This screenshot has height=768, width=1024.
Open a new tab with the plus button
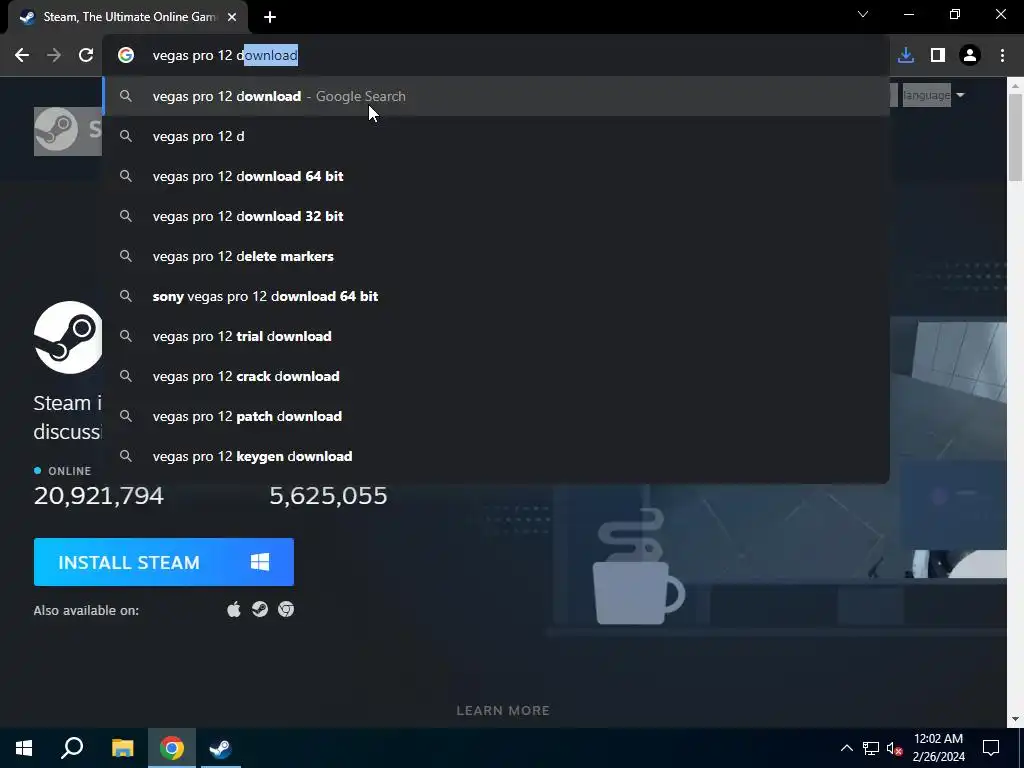(270, 18)
